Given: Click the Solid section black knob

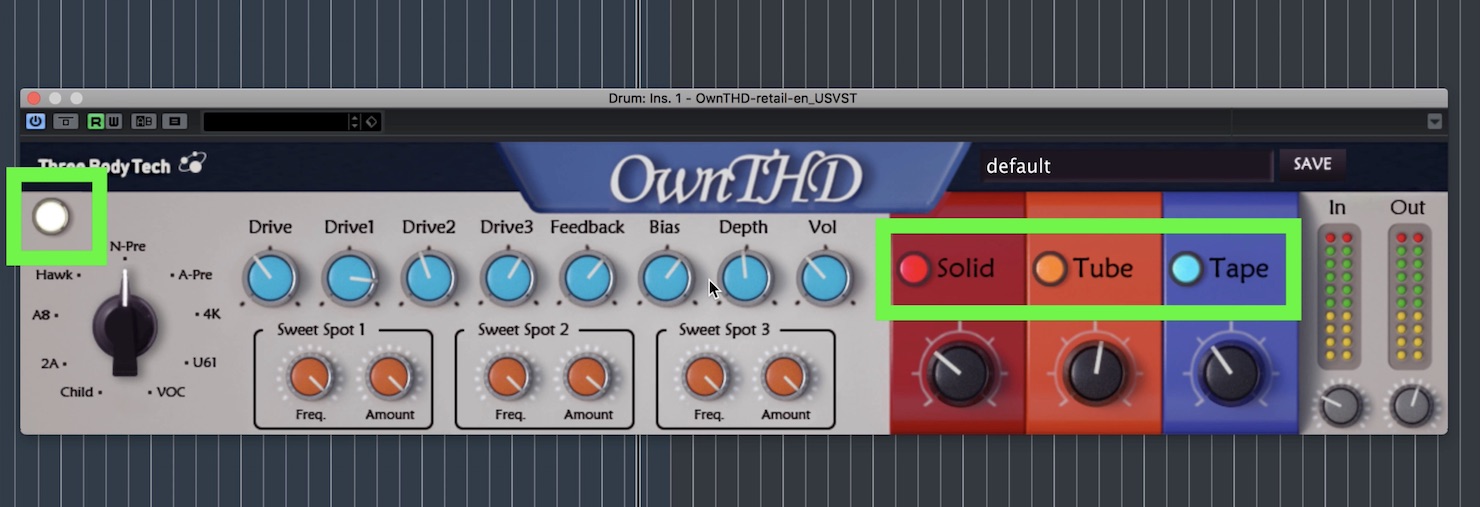Looking at the screenshot, I should point(959,373).
